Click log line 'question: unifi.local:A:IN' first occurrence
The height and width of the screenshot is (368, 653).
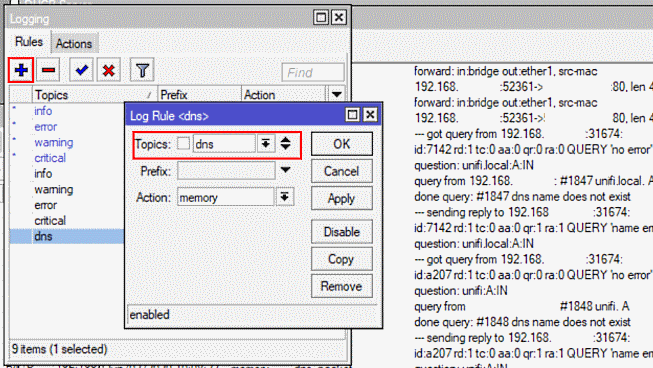coord(474,166)
